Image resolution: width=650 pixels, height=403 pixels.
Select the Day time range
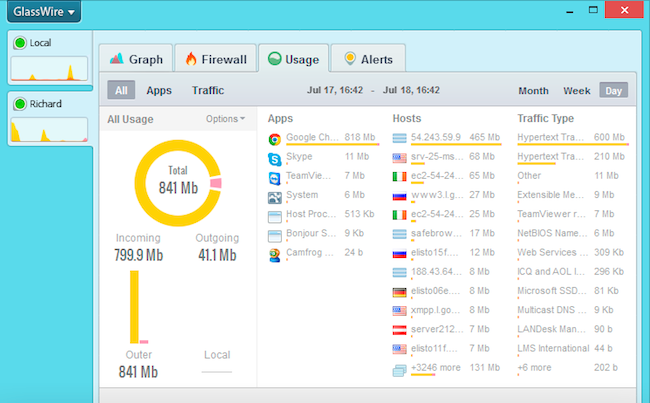[x=613, y=91]
